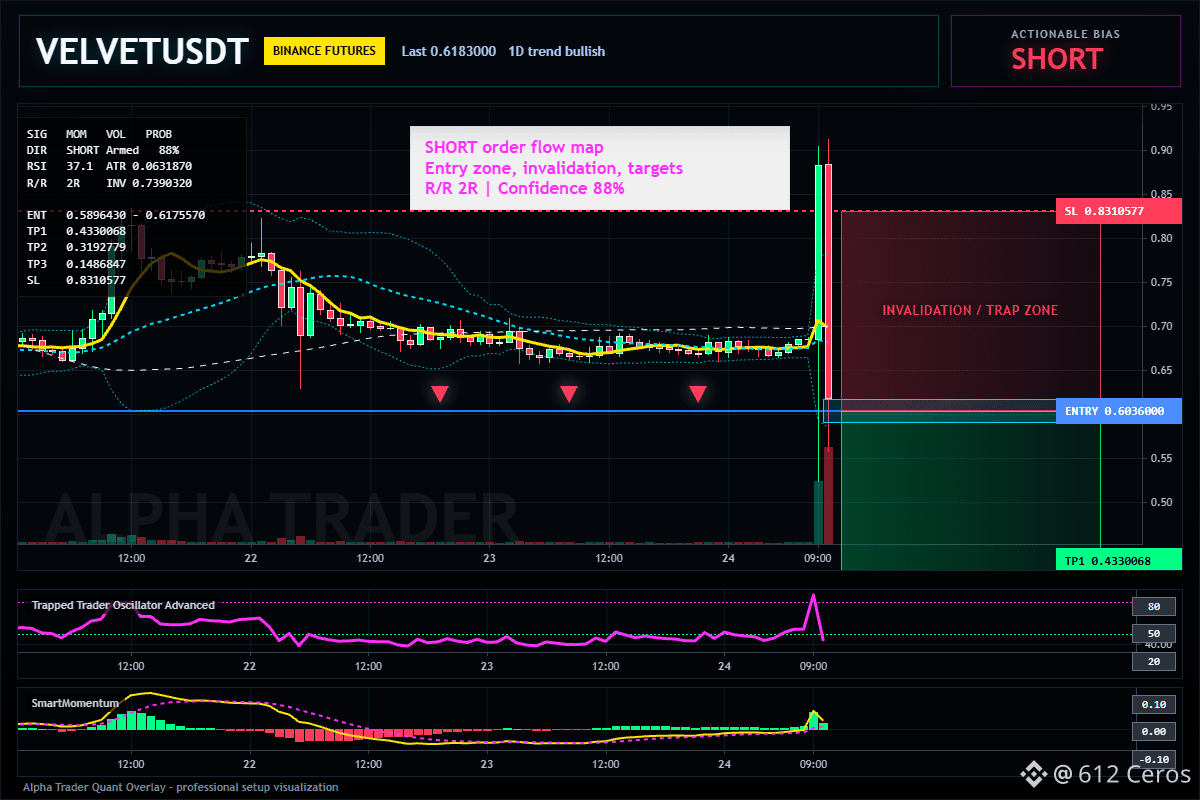Click the 09:00 time label under main chart
This screenshot has height=800, width=1200.
[x=818, y=558]
